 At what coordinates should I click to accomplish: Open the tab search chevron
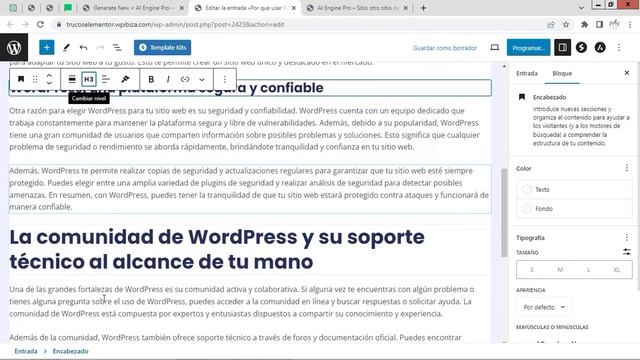pyautogui.click(x=581, y=8)
